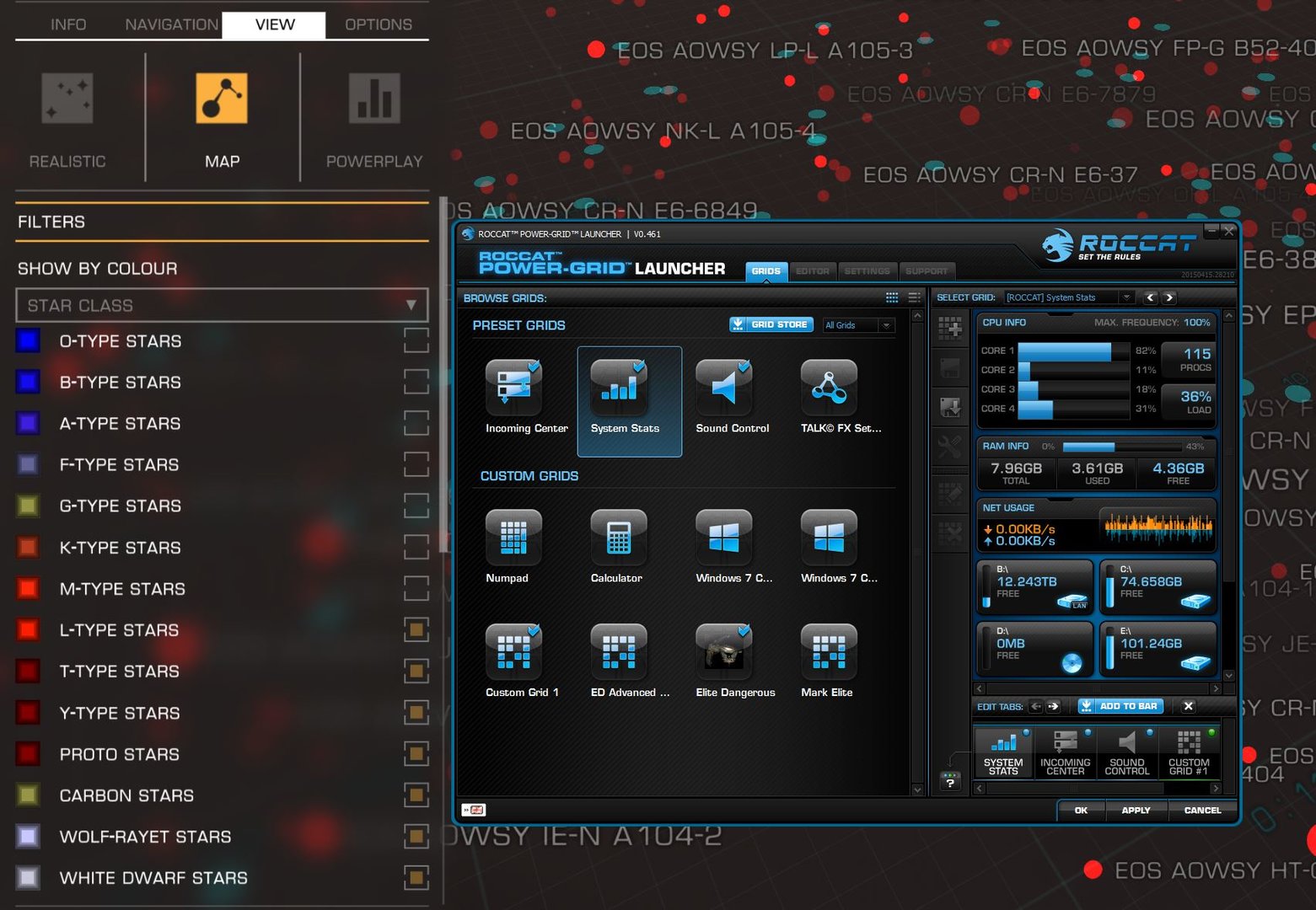Click the Wolf-Rayet Stars colour swatch
This screenshot has width=1316, height=910.
(28, 836)
